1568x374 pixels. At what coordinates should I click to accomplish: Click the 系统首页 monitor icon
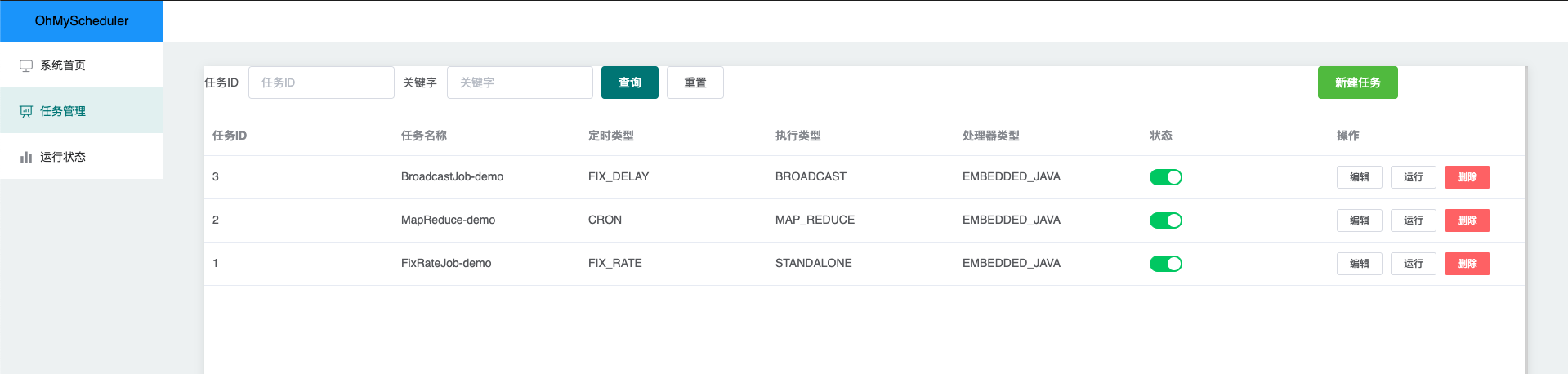point(26,65)
